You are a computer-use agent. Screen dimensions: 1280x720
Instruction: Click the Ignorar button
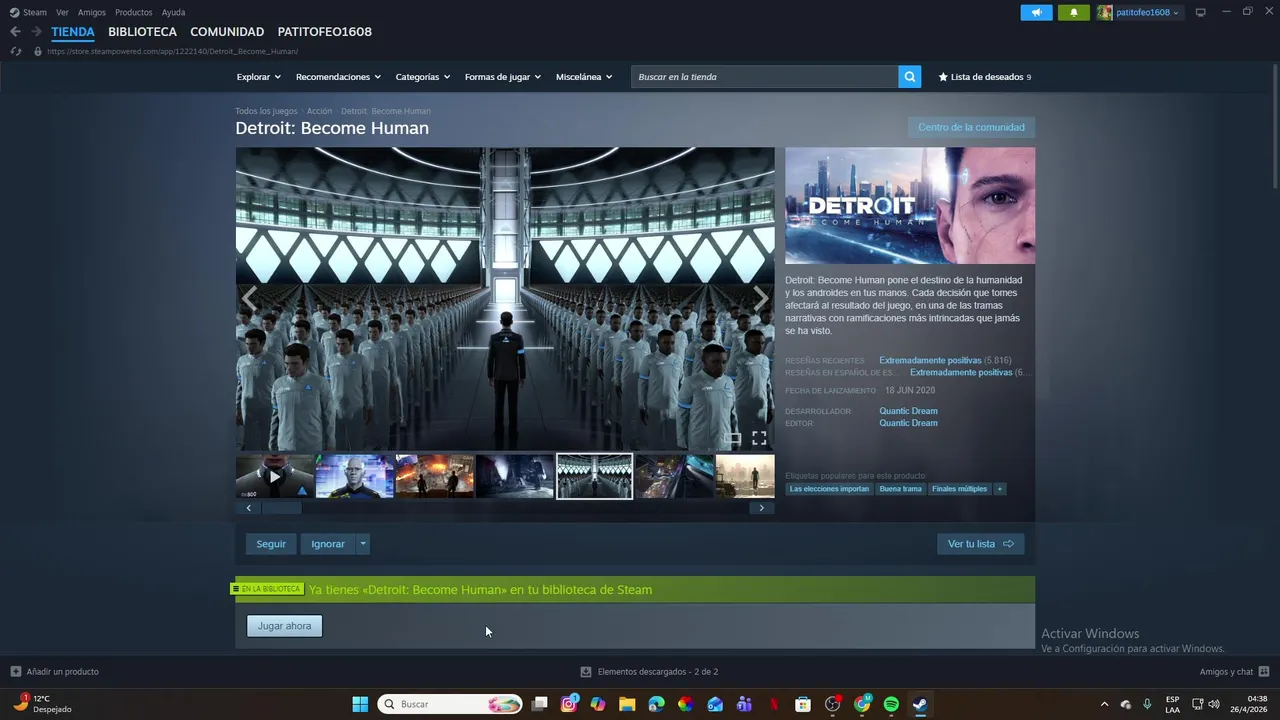click(x=328, y=544)
